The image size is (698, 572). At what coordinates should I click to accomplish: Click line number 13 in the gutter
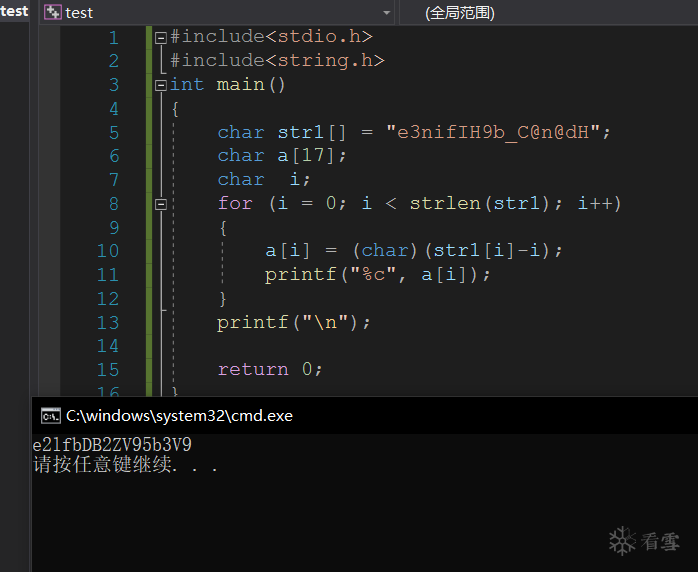pyautogui.click(x=107, y=322)
